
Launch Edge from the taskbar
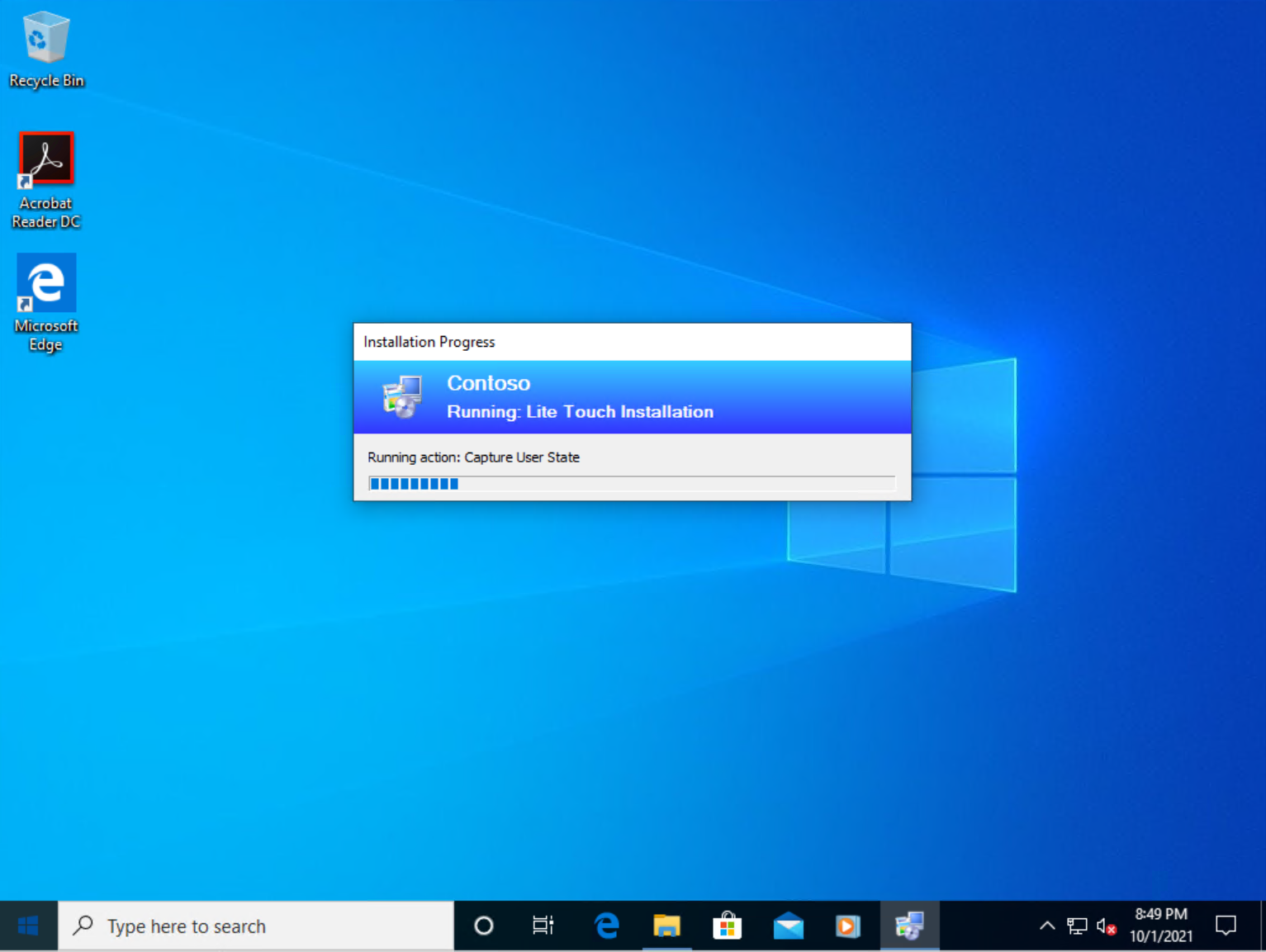click(x=606, y=926)
